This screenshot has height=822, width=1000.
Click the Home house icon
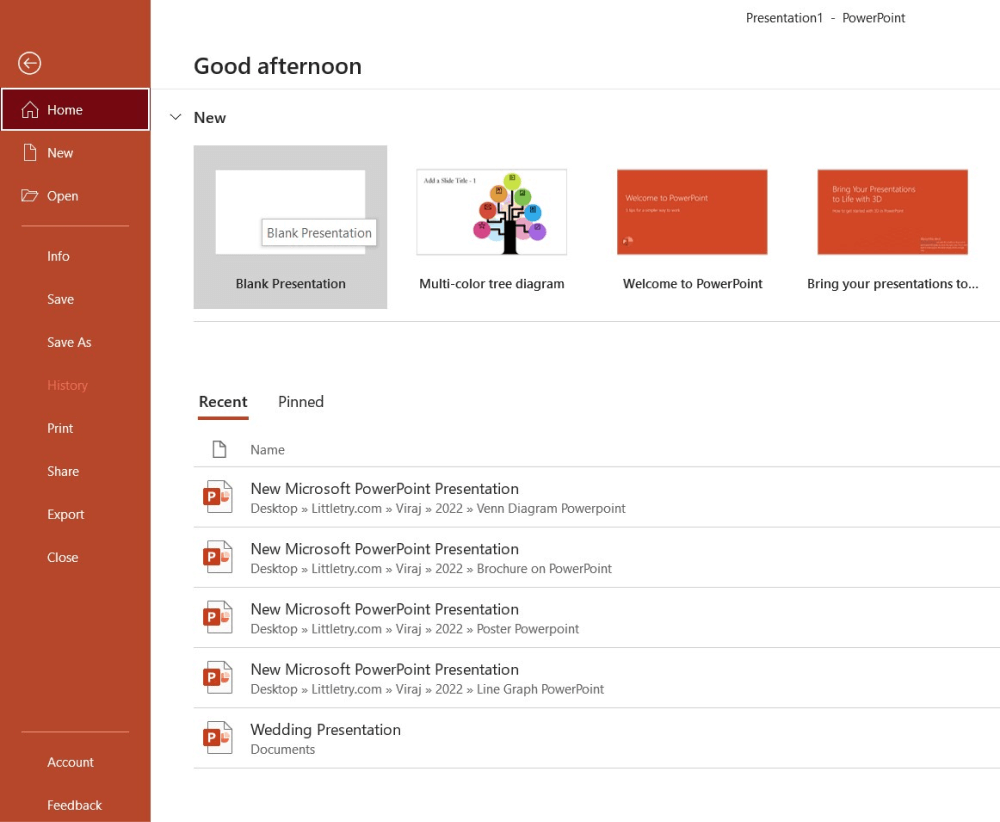coord(30,110)
